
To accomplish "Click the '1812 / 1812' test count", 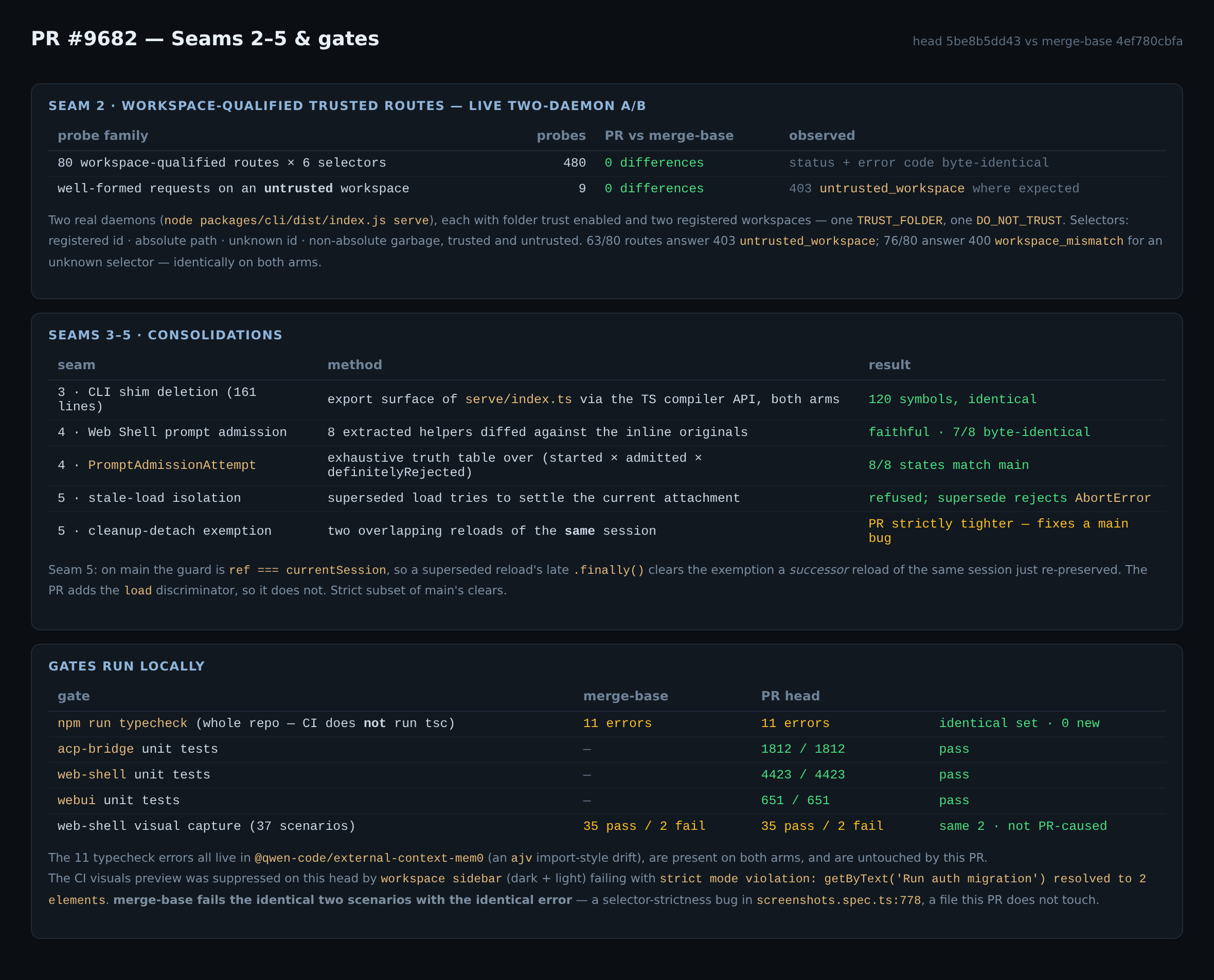I will (803, 749).
